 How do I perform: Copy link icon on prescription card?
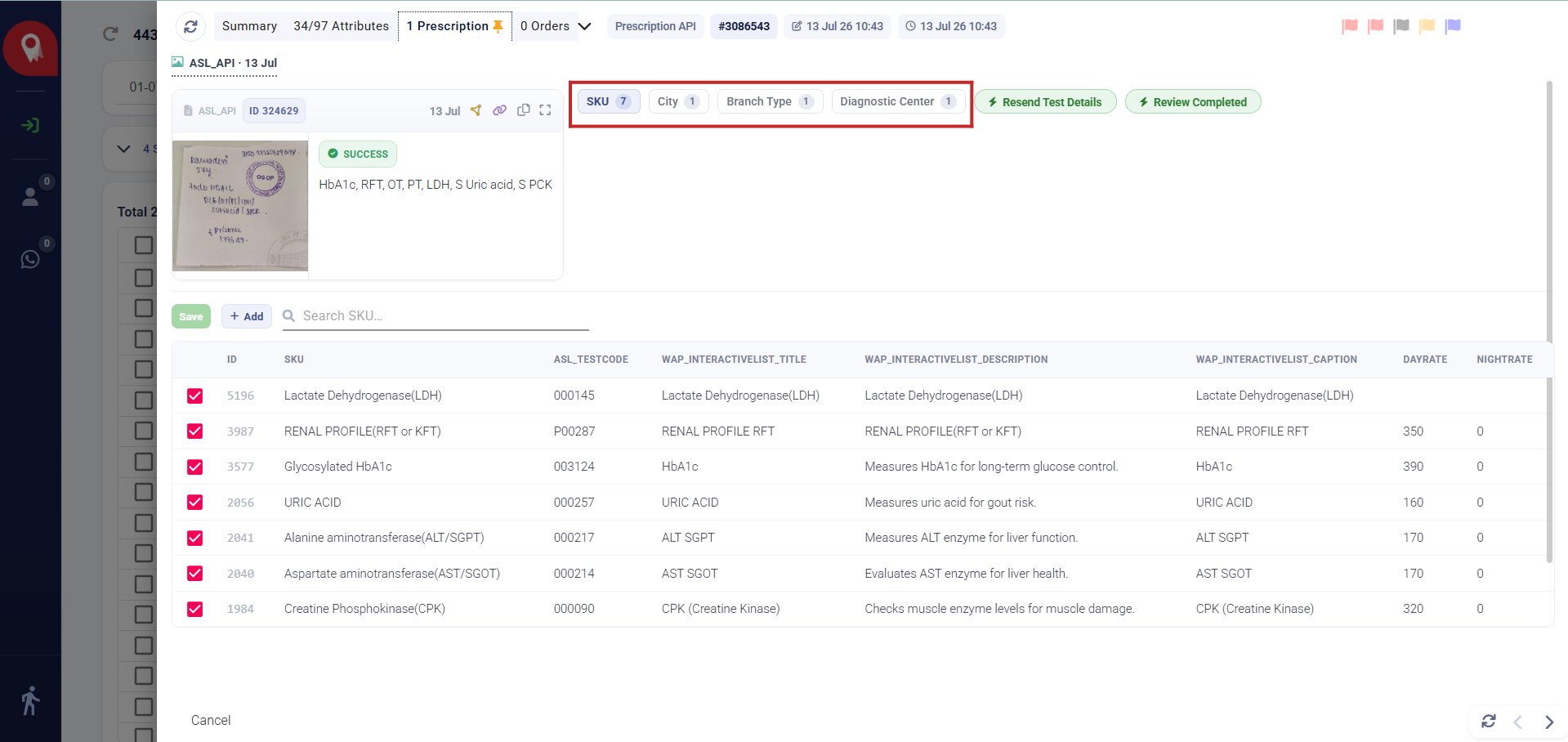coord(499,110)
